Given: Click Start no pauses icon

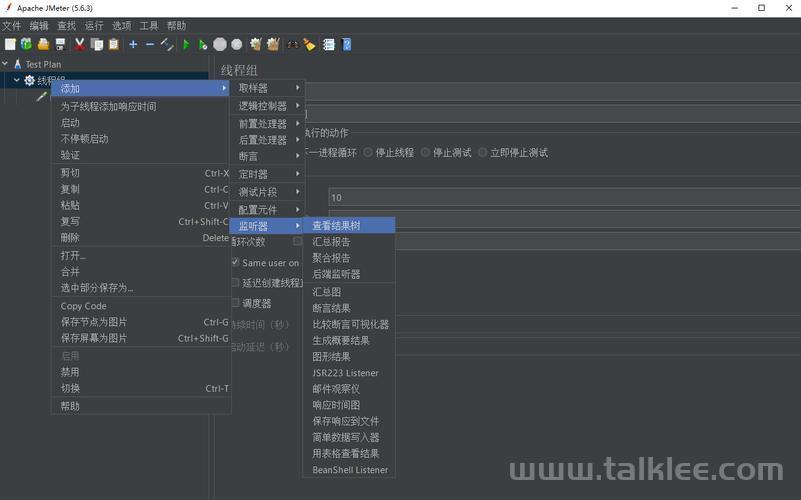Looking at the screenshot, I should coord(203,44).
